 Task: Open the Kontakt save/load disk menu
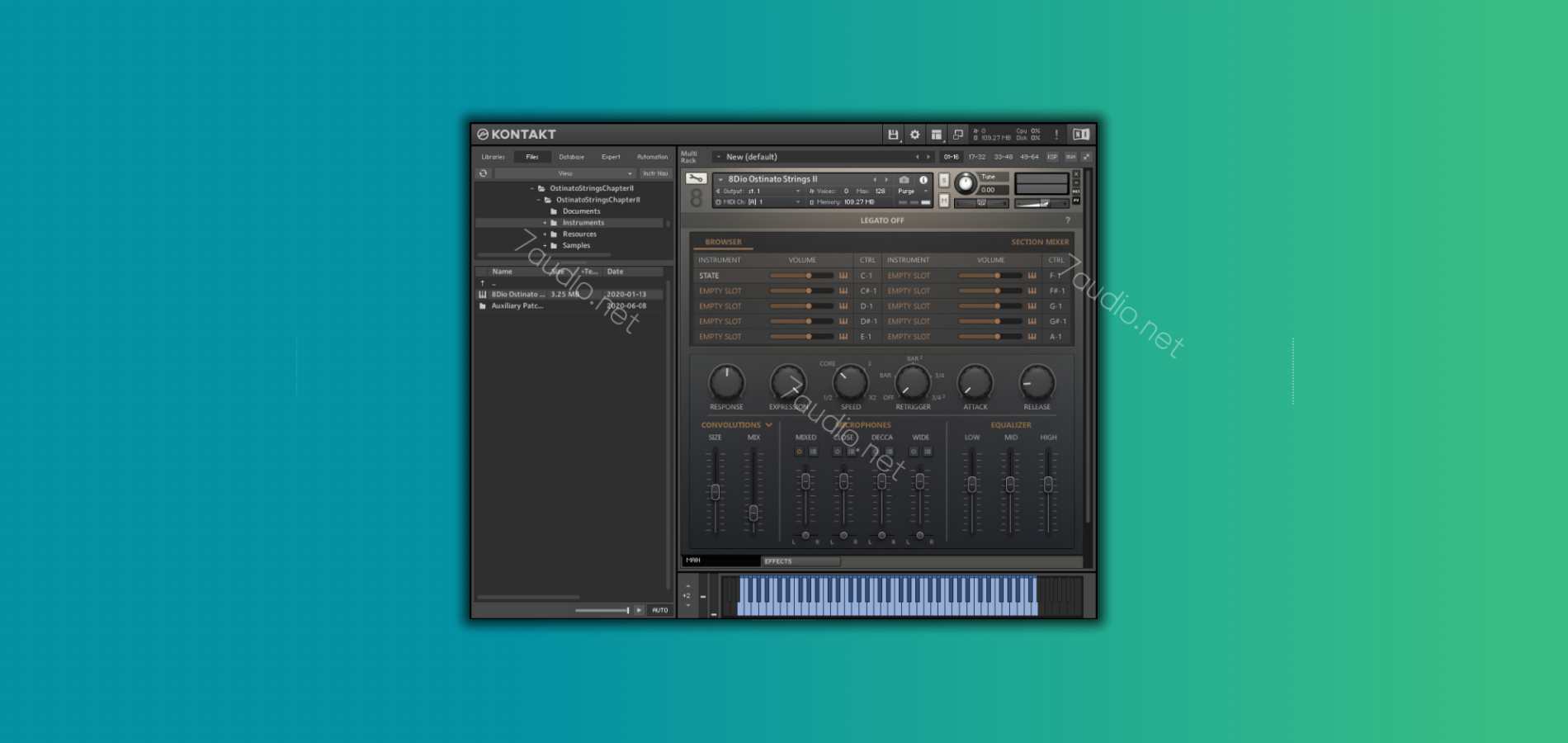coord(893,135)
